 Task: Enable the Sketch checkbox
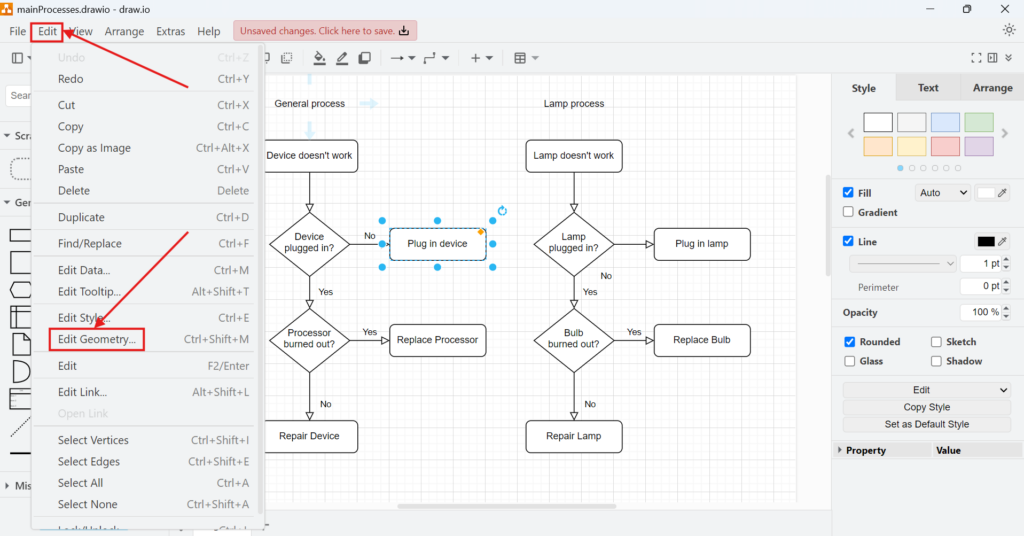click(937, 342)
